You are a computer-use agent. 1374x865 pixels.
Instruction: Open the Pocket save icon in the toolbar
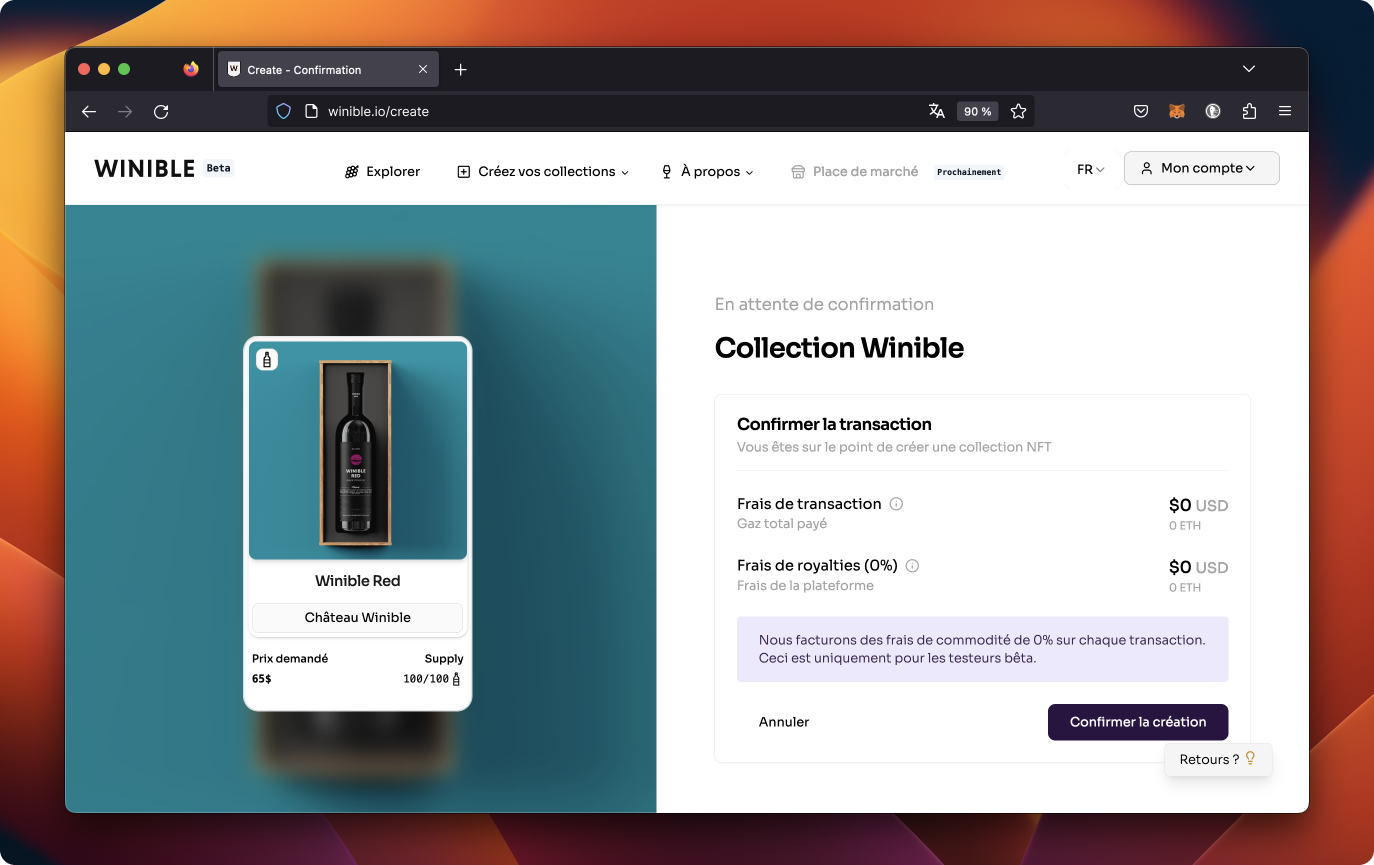tap(1140, 112)
